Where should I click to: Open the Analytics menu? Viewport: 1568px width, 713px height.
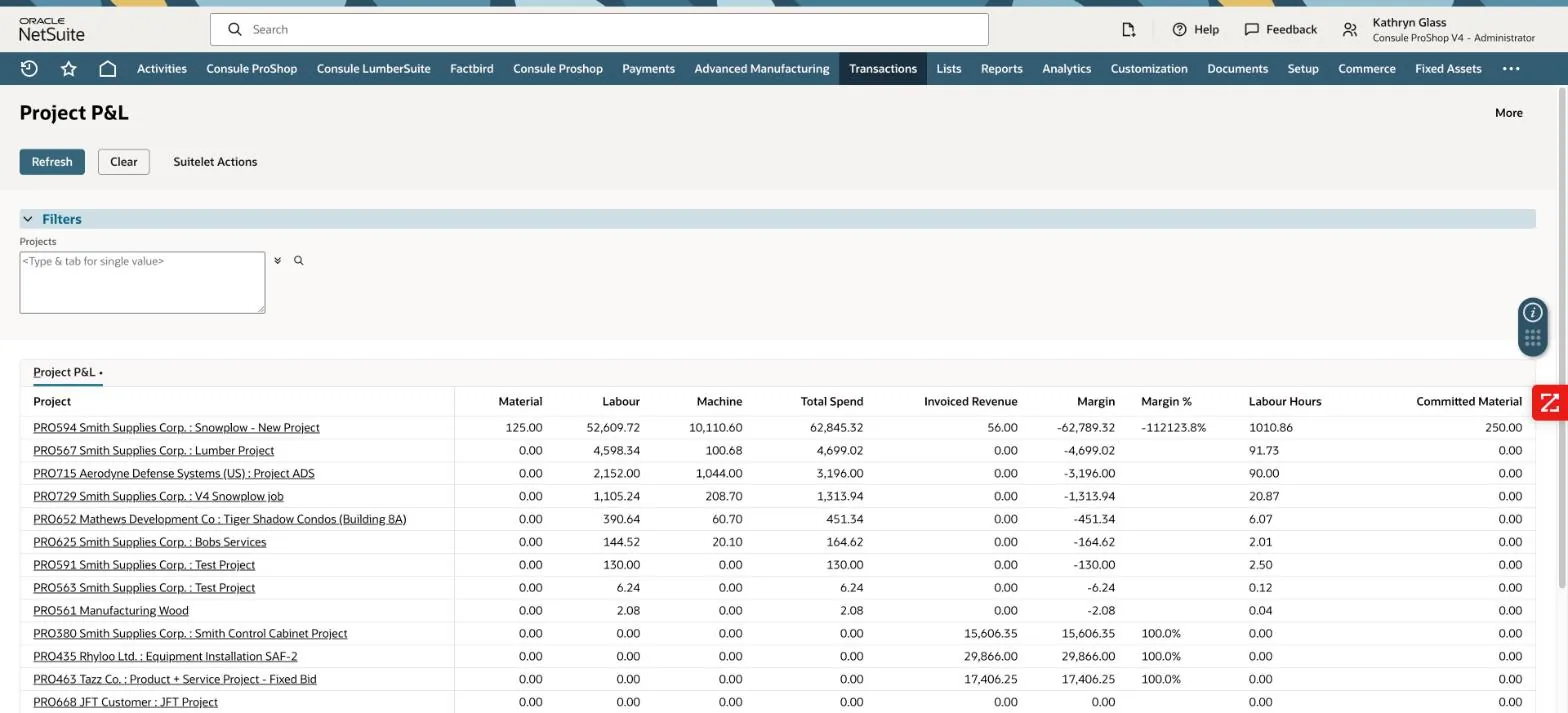pyautogui.click(x=1066, y=69)
